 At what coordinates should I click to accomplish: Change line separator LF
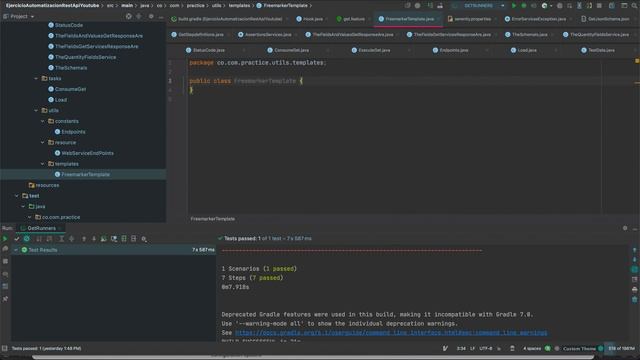472,348
